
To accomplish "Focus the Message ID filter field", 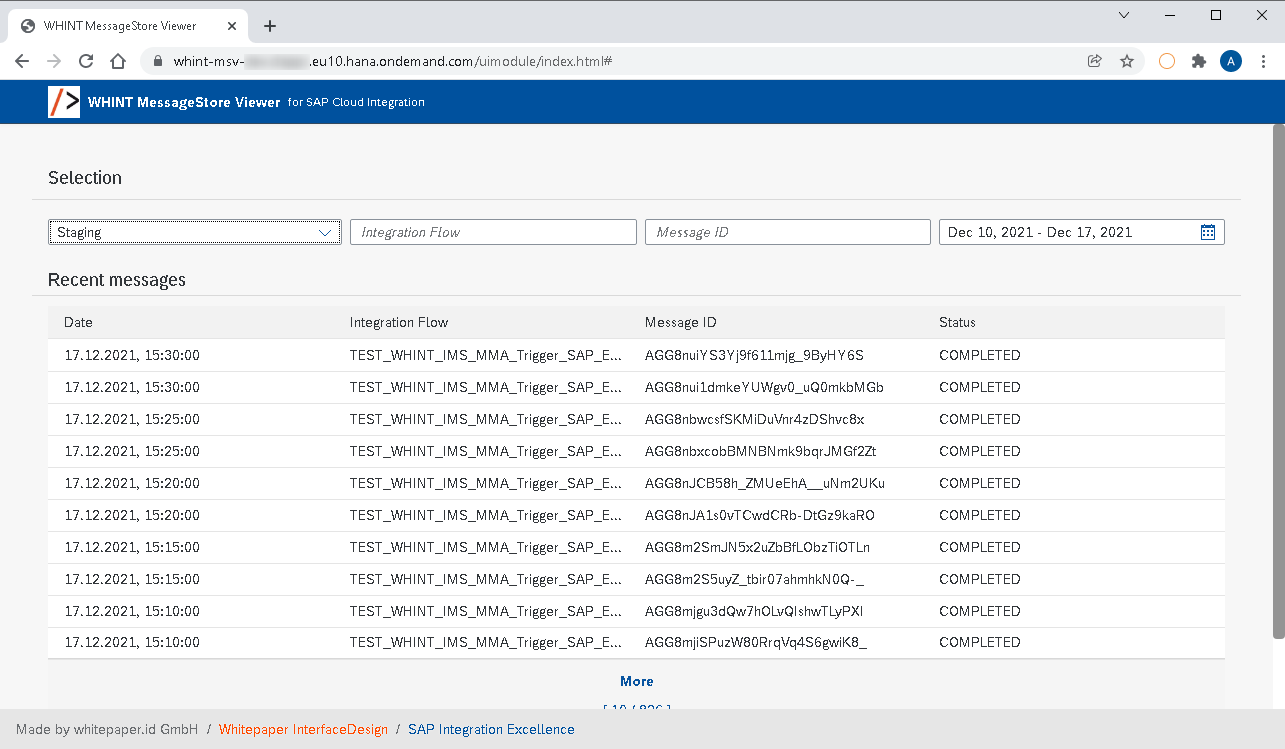I will tap(788, 232).
